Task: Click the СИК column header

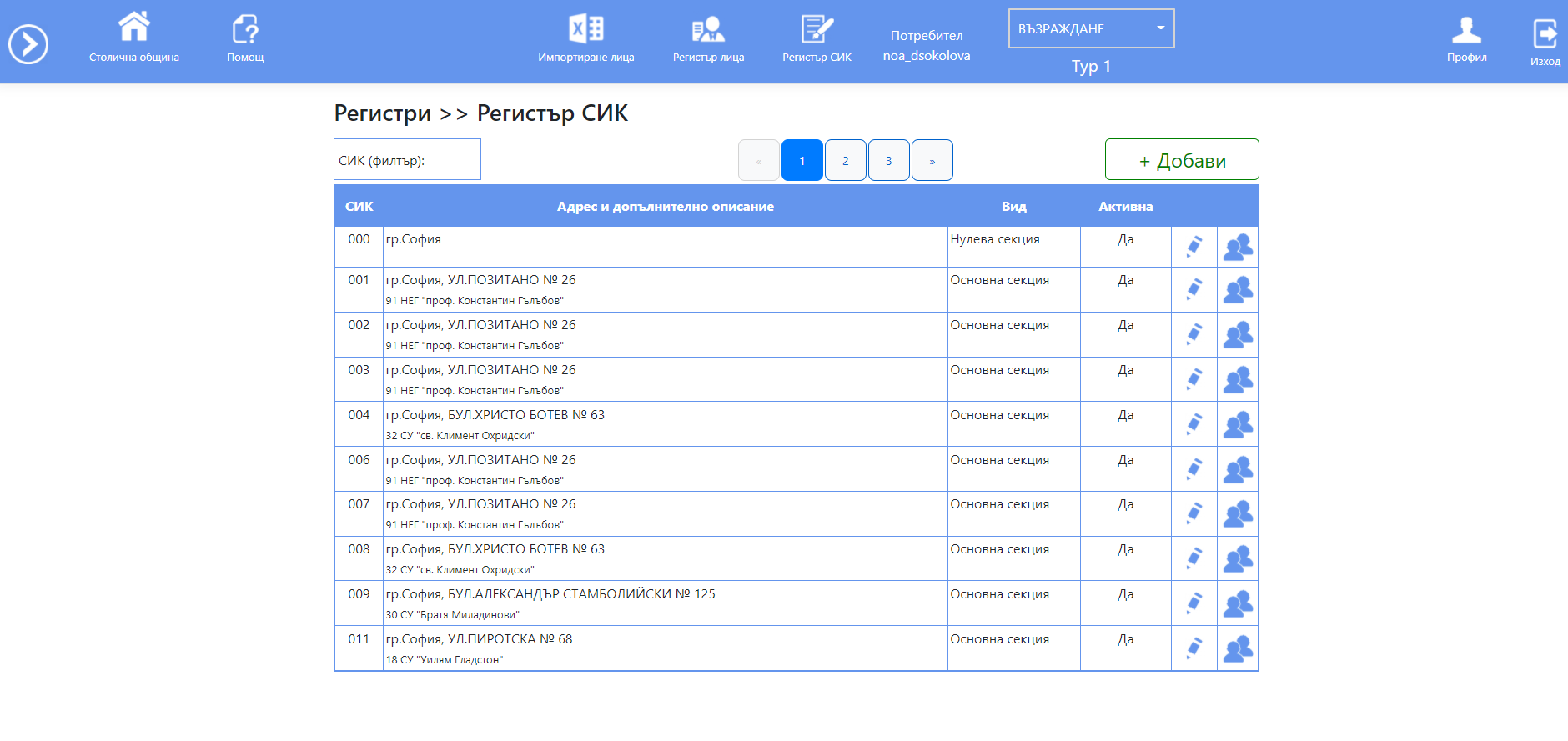Action: pyautogui.click(x=359, y=206)
